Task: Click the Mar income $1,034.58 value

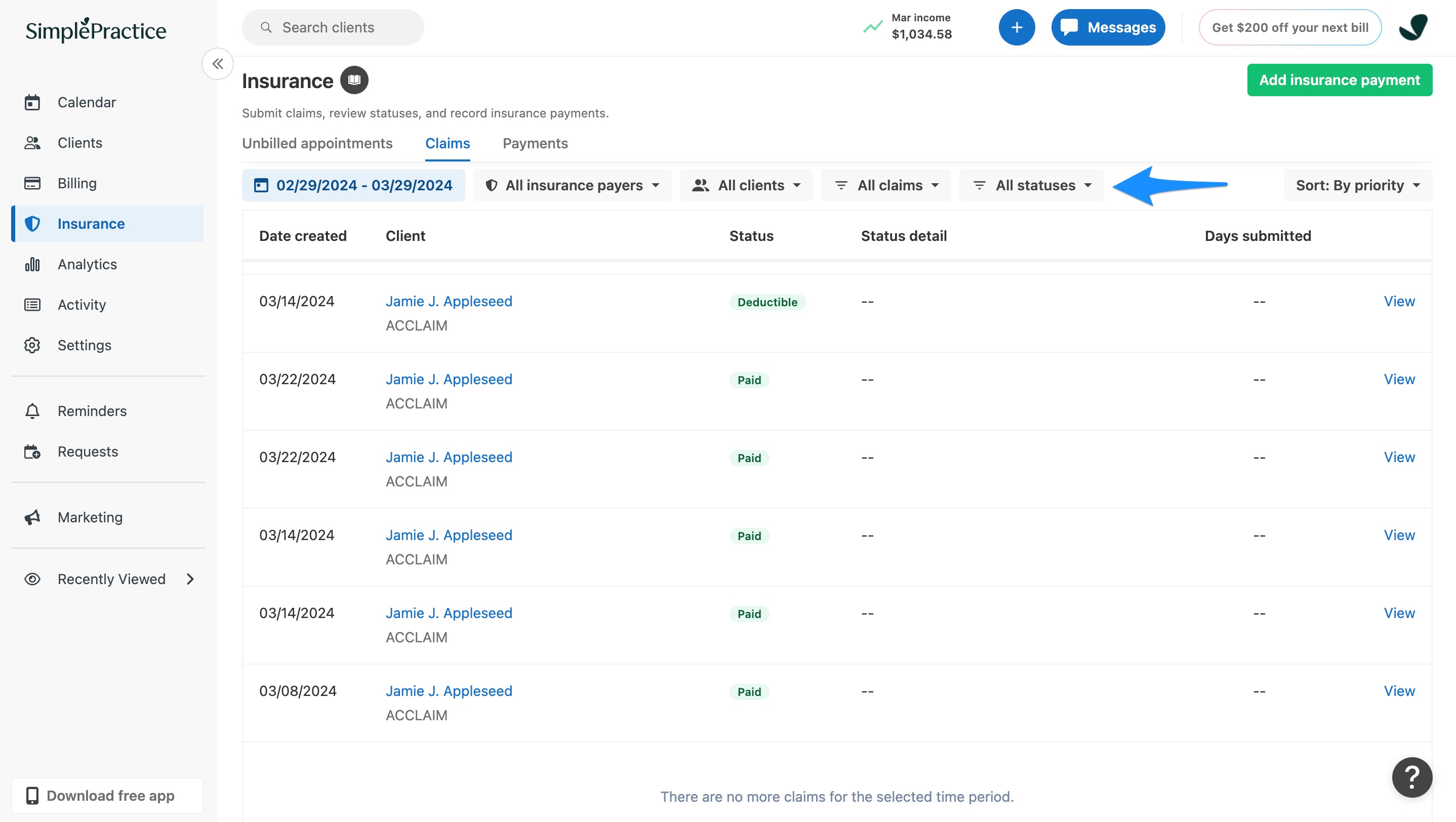Action: [921, 34]
